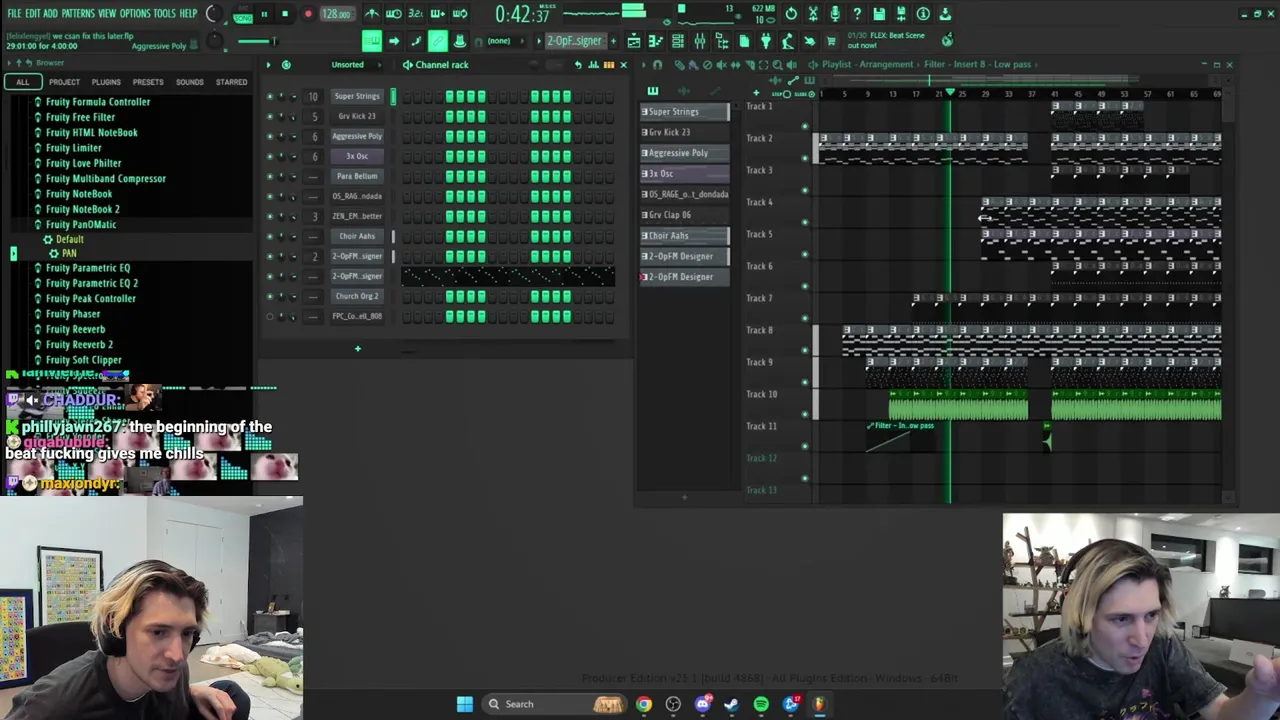Viewport: 1280px width, 720px height.
Task: Switch browser to STARRED tab
Action: point(231,82)
